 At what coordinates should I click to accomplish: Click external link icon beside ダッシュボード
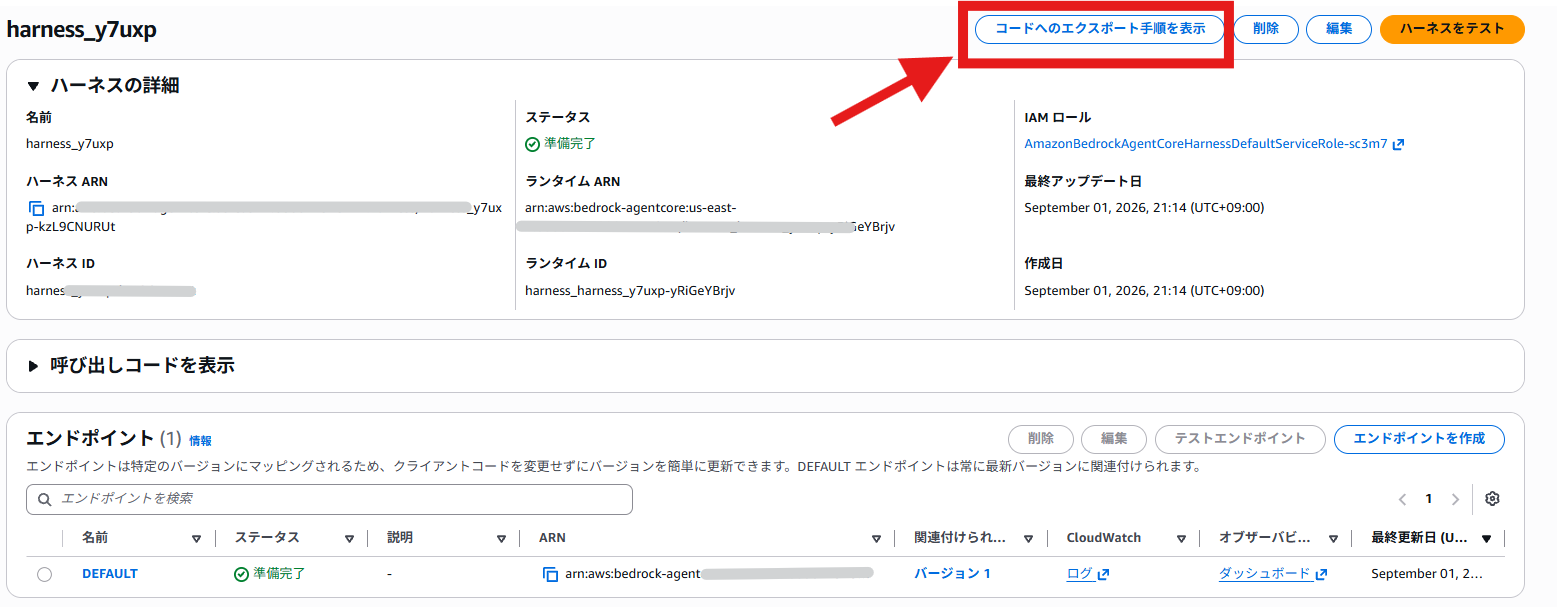coord(1321,574)
